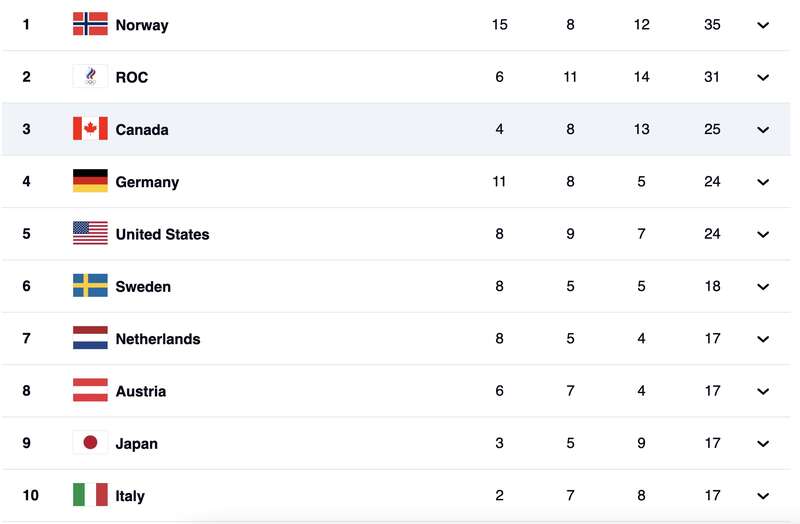
Task: Click the Netherlands flag icon
Action: (90, 338)
